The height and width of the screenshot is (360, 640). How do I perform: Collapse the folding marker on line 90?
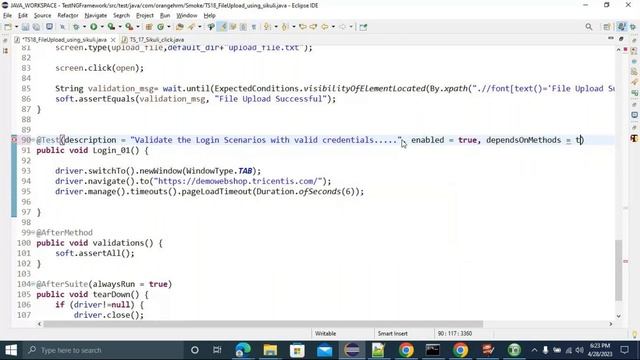point(33,140)
